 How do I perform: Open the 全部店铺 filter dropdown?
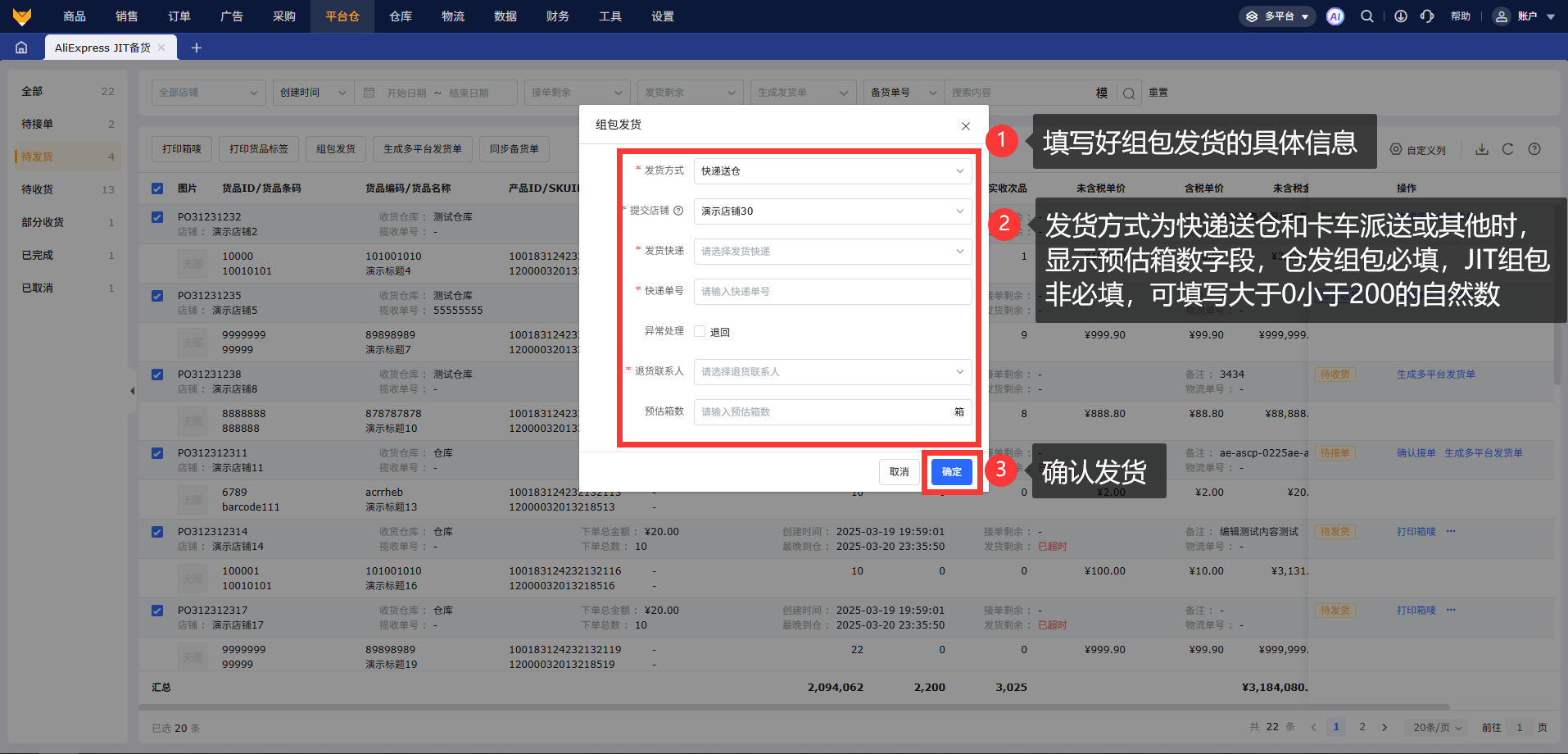tap(209, 93)
